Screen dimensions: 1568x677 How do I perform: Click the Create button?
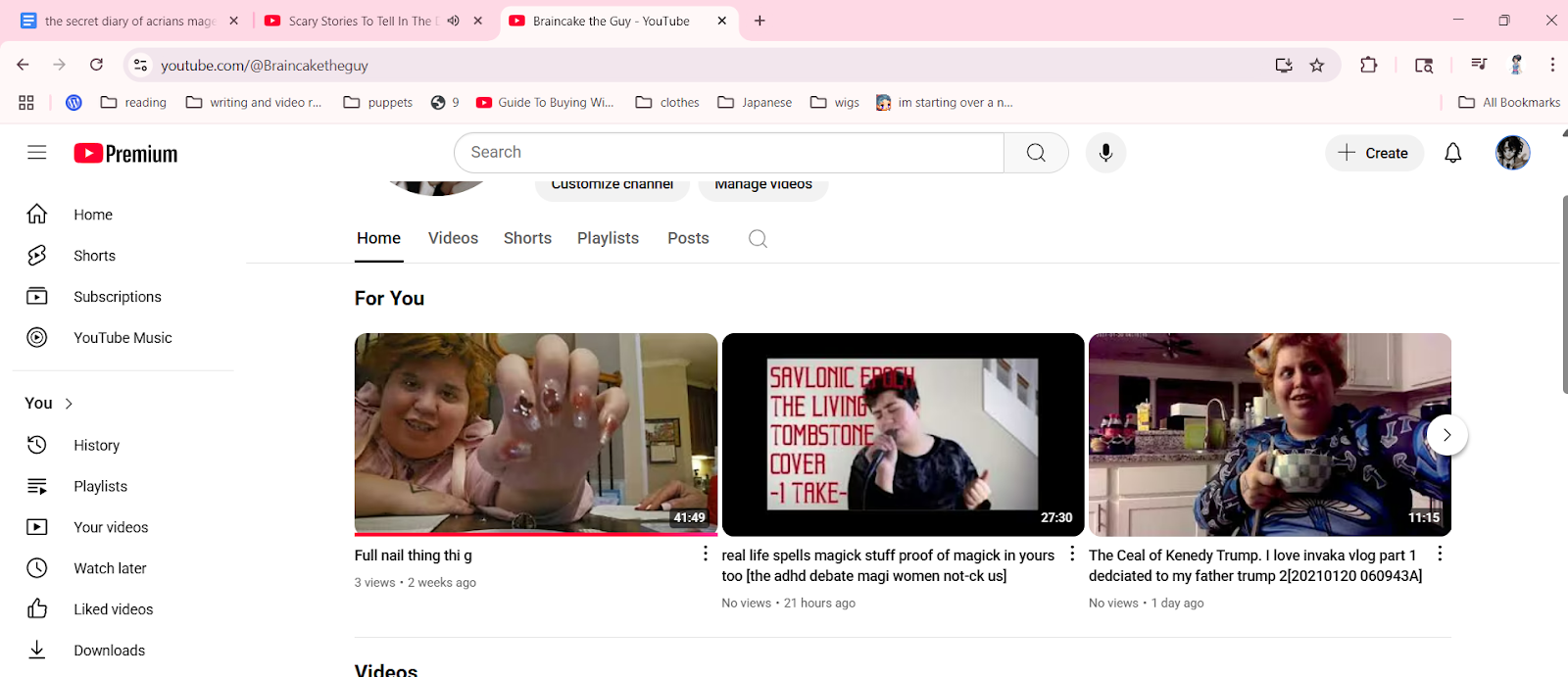[x=1374, y=153]
